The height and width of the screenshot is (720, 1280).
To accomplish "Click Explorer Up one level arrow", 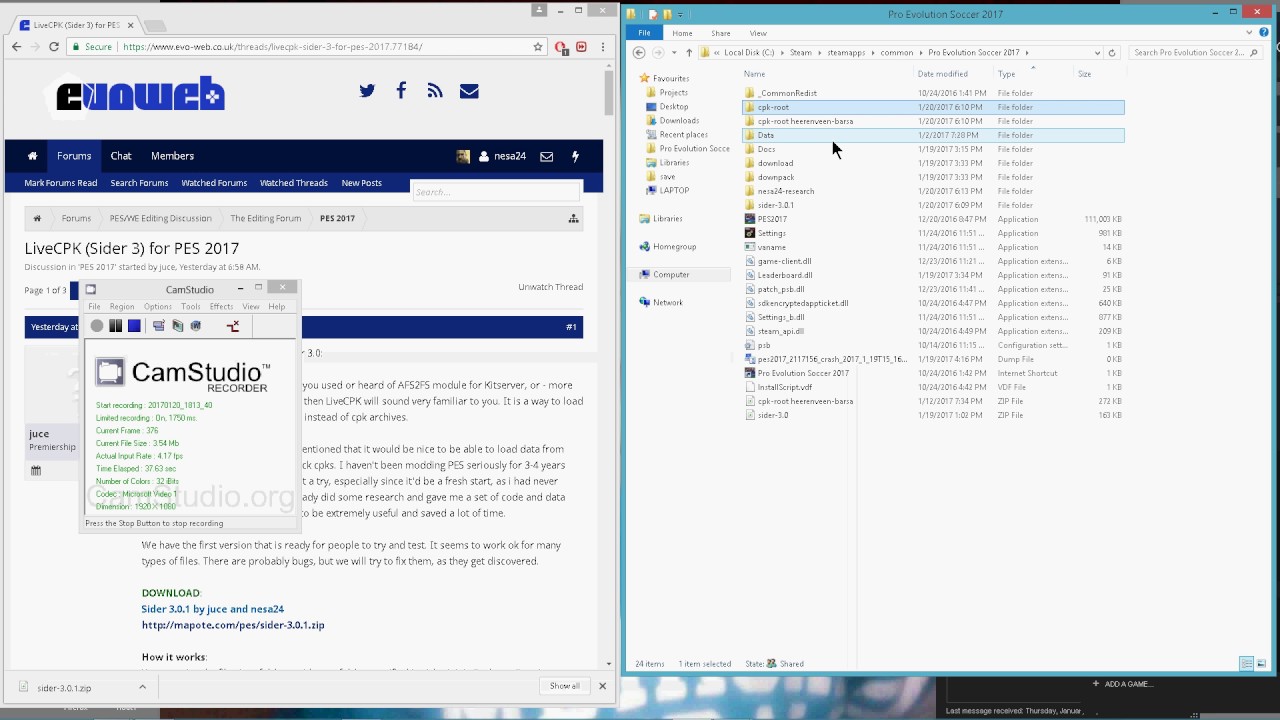I will [689, 53].
